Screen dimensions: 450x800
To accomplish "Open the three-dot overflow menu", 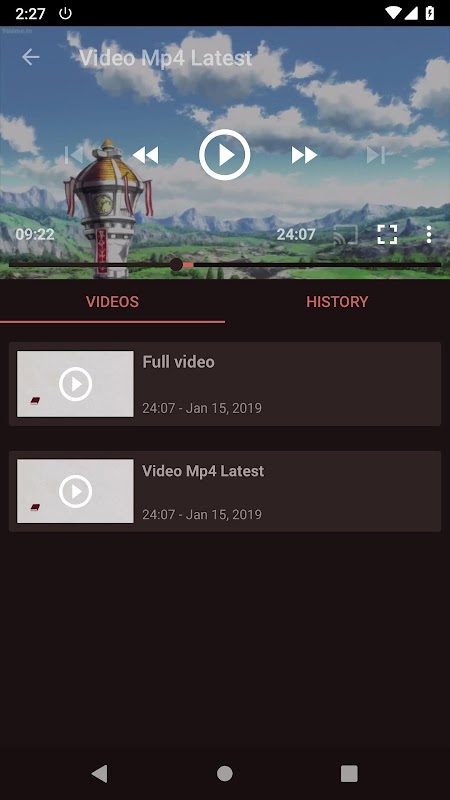I will pos(429,235).
